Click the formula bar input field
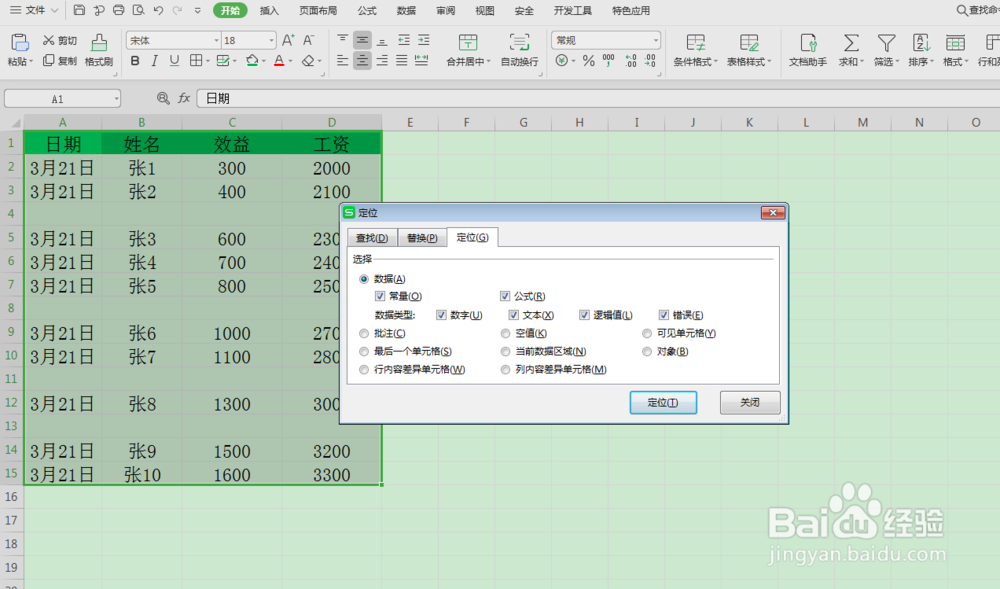This screenshot has width=1000, height=589. point(598,98)
